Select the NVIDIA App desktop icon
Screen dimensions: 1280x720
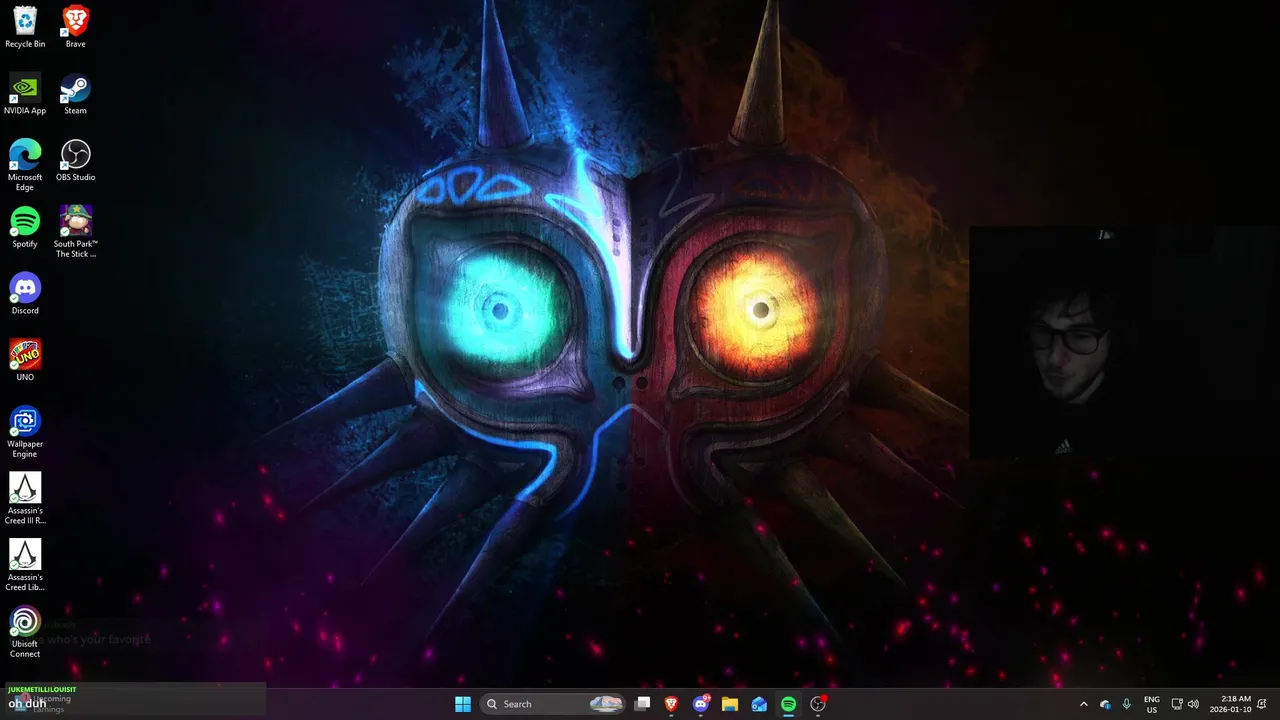click(25, 94)
